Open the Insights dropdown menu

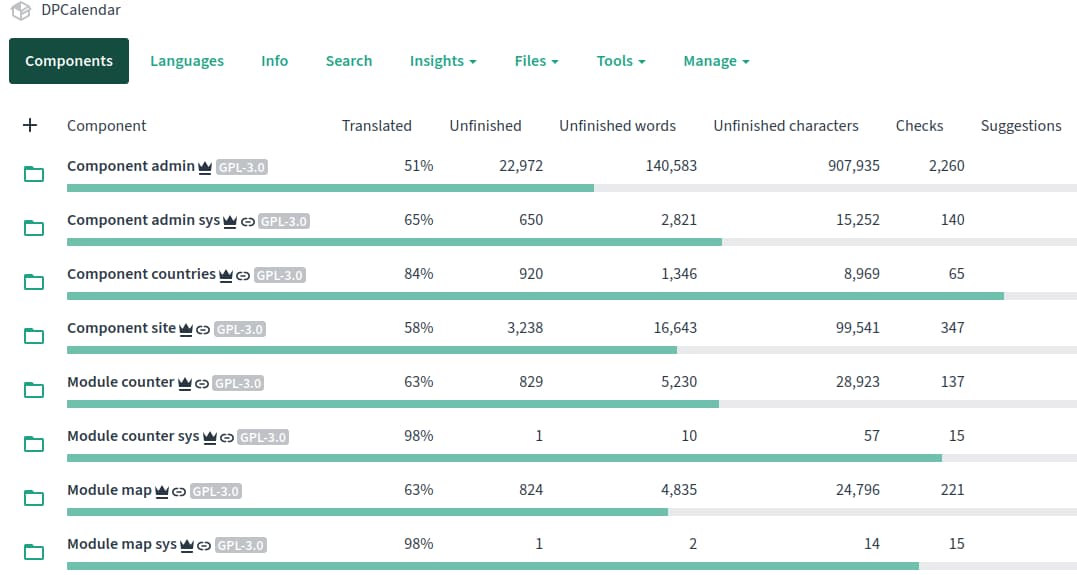tap(442, 61)
